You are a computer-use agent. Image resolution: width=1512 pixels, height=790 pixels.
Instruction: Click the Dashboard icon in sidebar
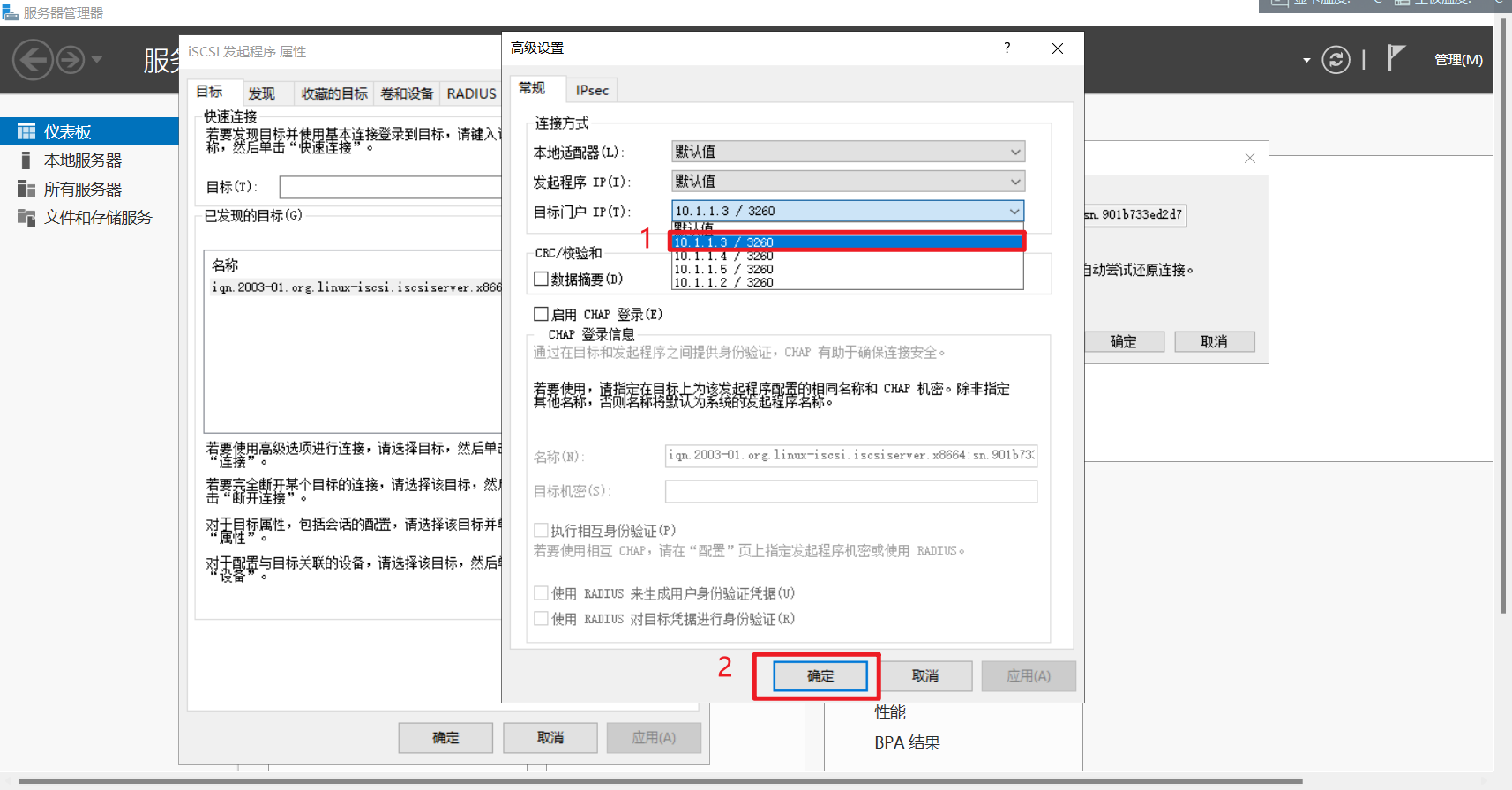click(x=26, y=131)
